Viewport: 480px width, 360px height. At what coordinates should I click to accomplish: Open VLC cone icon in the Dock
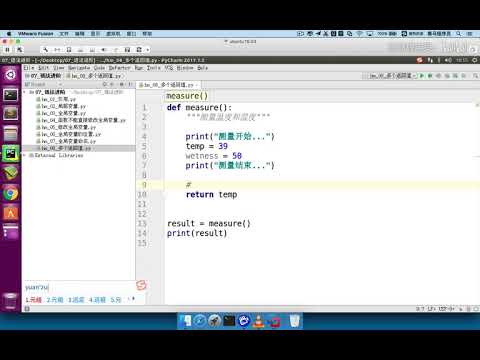[258, 321]
